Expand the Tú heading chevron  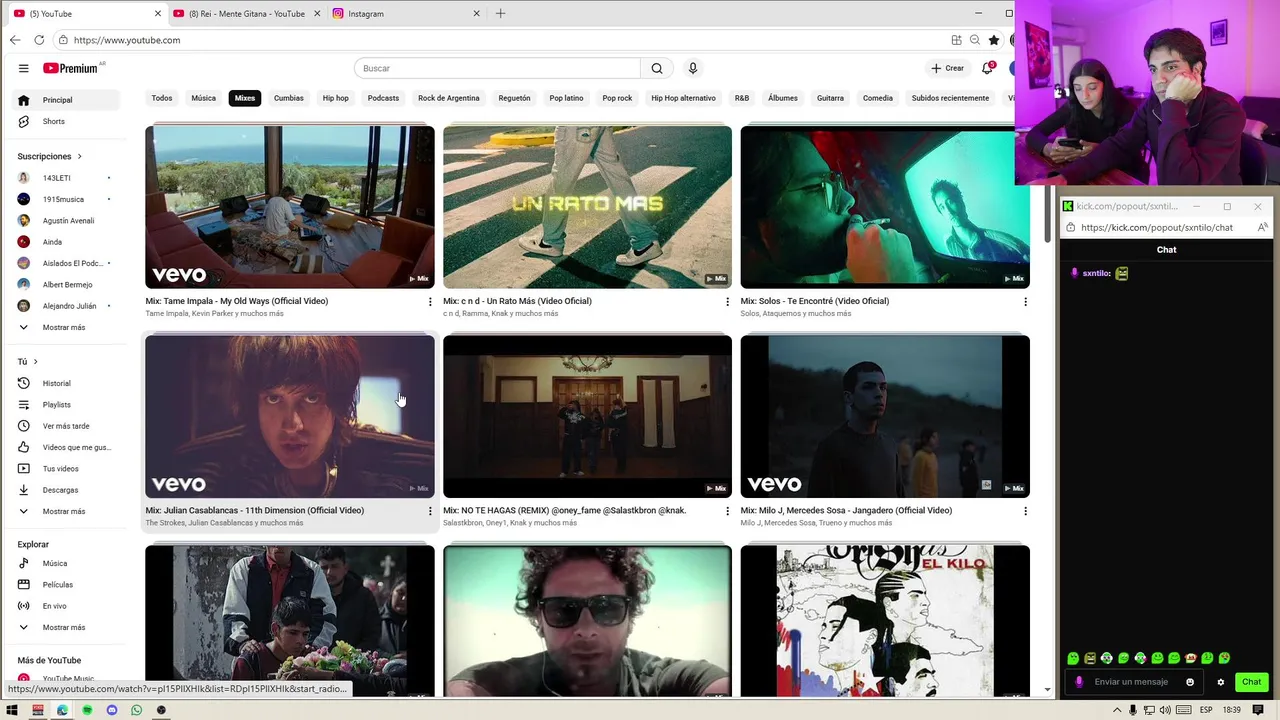coord(35,361)
